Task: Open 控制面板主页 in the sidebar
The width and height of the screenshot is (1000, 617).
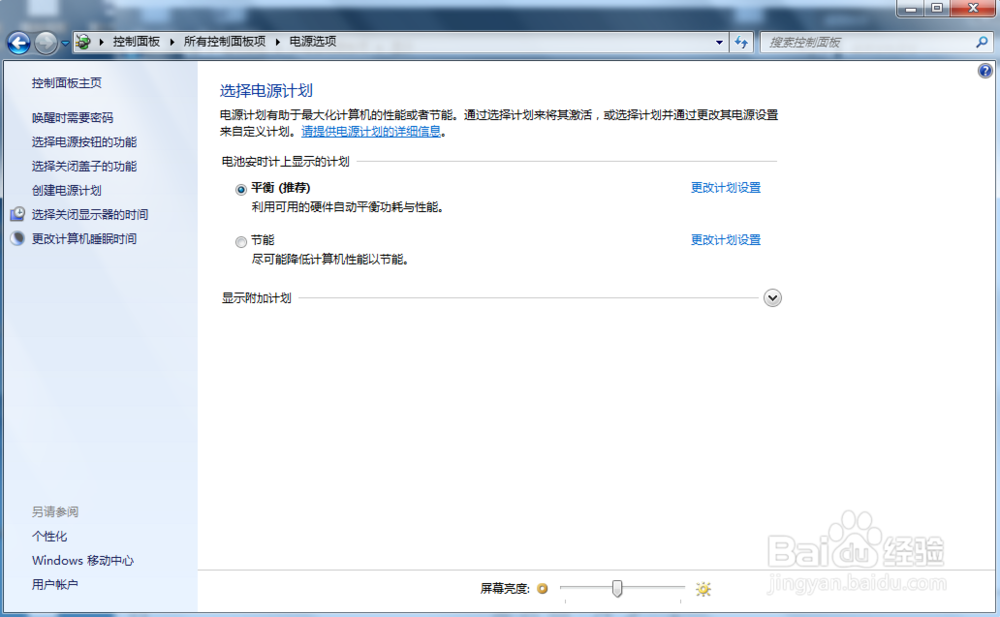Action: click(x=67, y=83)
